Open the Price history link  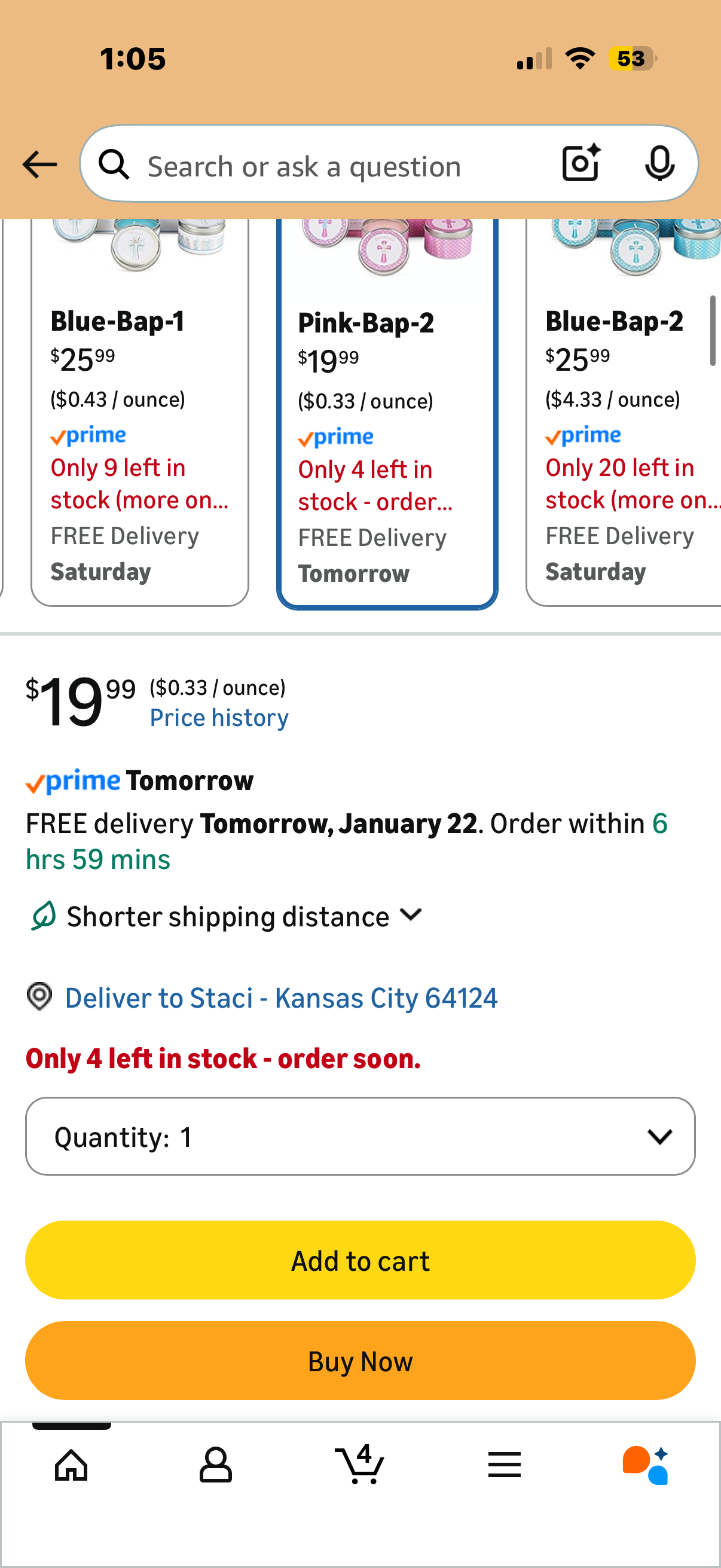coord(219,718)
